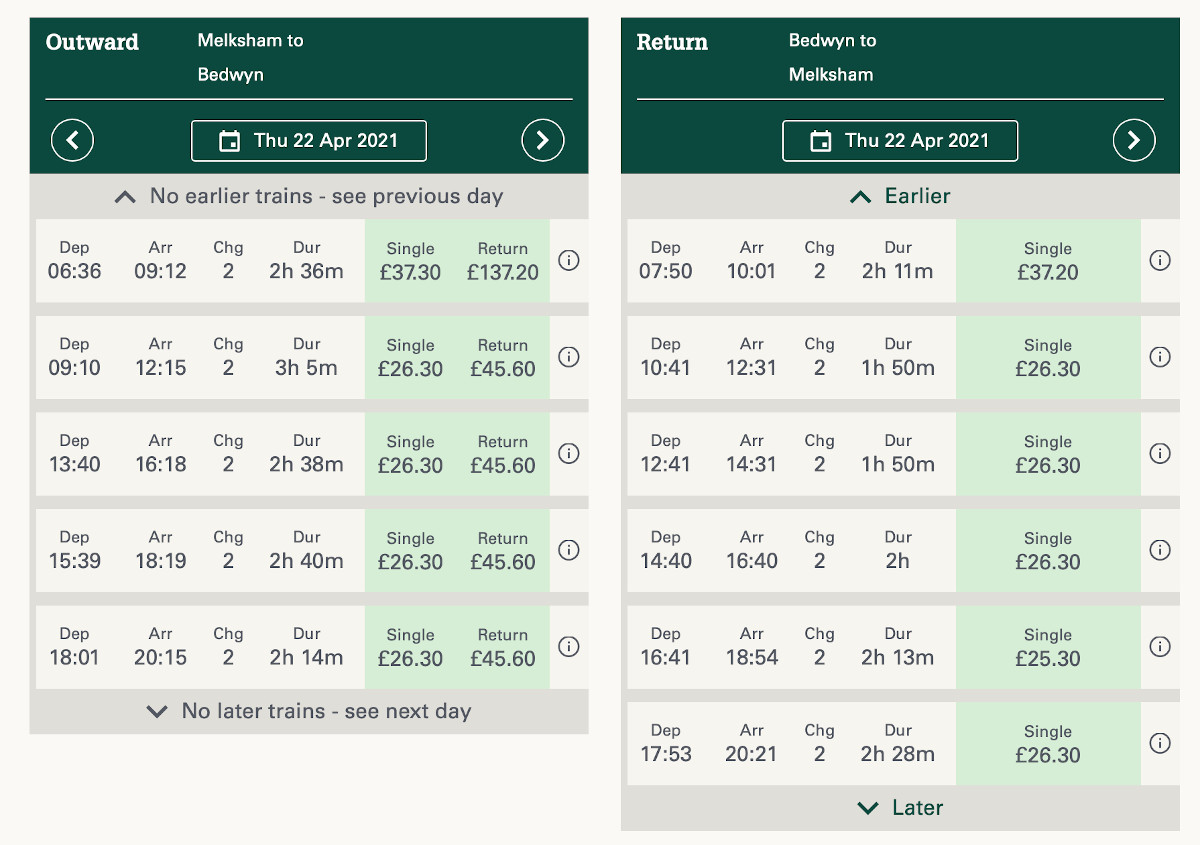Open info for 07:50 return train
Viewport: 1200px width, 845px height.
[x=1160, y=260]
